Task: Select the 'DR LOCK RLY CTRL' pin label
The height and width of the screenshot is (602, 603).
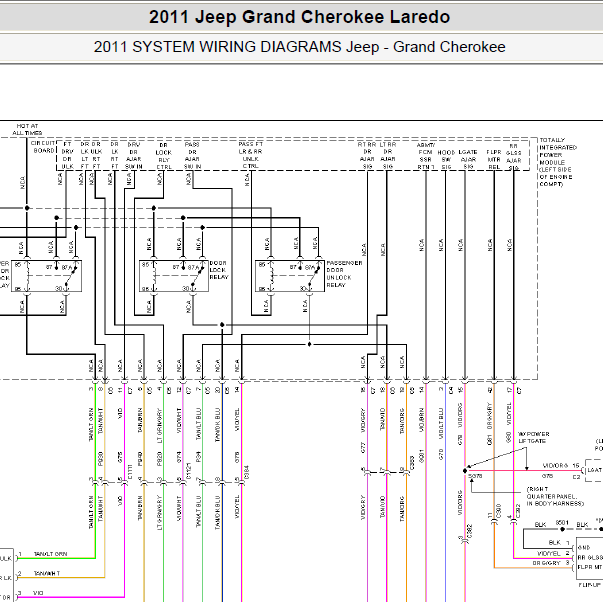Action: pyautogui.click(x=163, y=156)
